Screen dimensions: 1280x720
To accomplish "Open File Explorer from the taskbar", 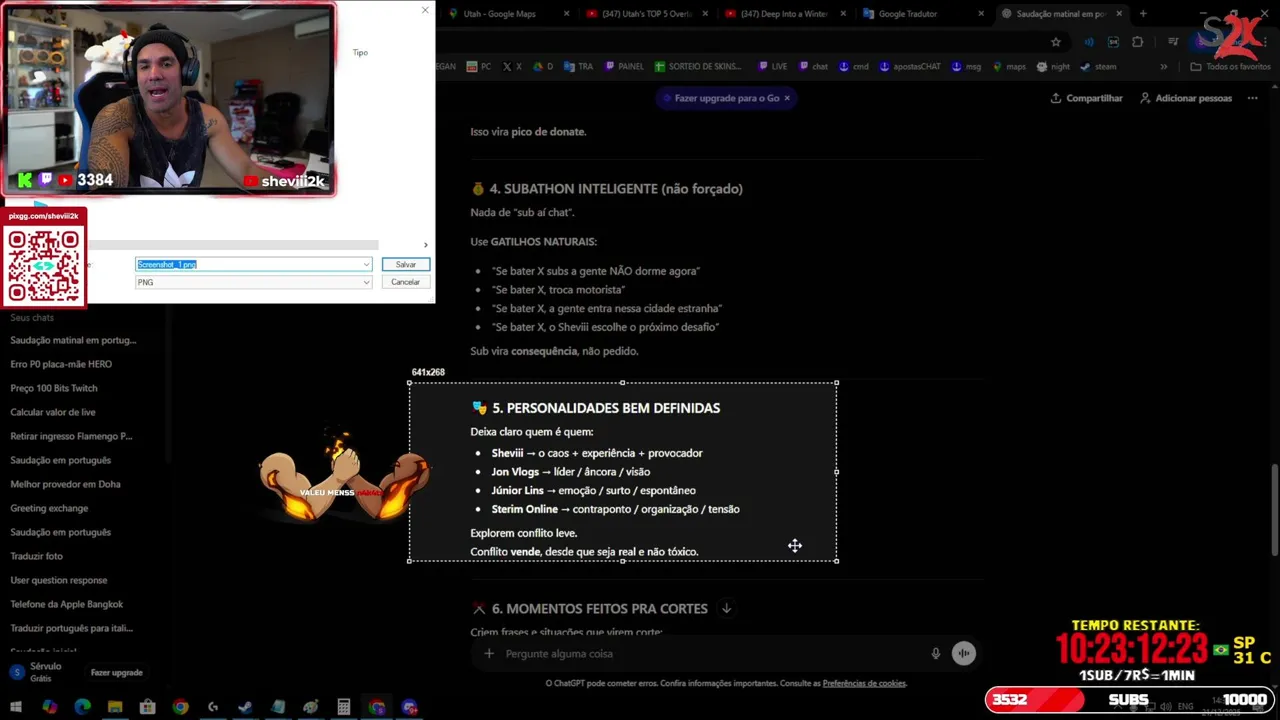I will (115, 707).
